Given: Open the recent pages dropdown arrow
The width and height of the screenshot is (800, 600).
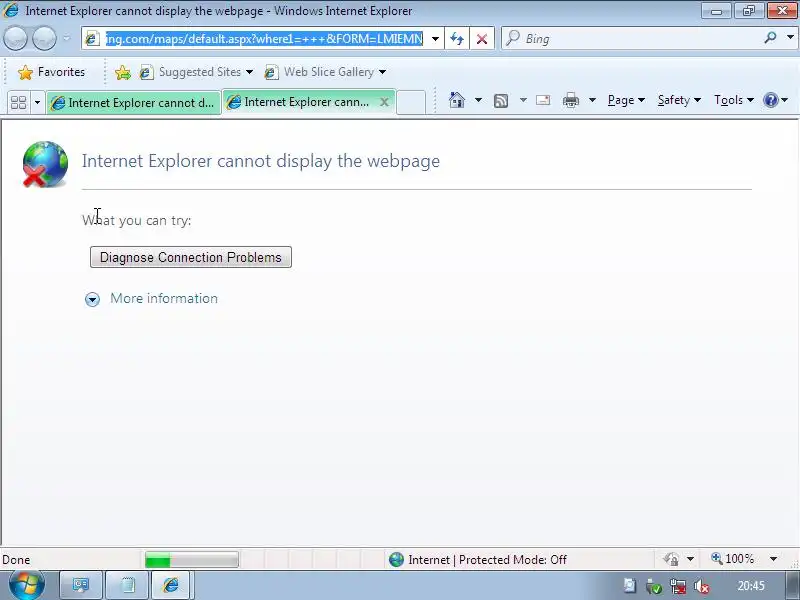Looking at the screenshot, I should click(67, 38).
